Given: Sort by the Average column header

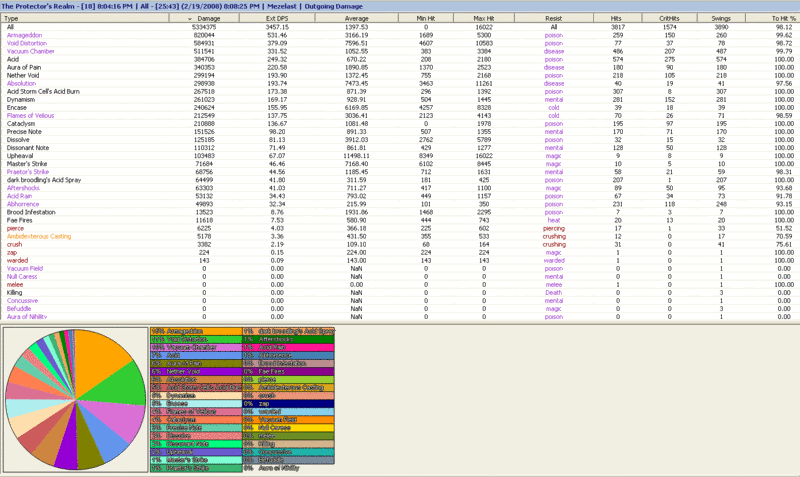Looking at the screenshot, I should [356, 18].
